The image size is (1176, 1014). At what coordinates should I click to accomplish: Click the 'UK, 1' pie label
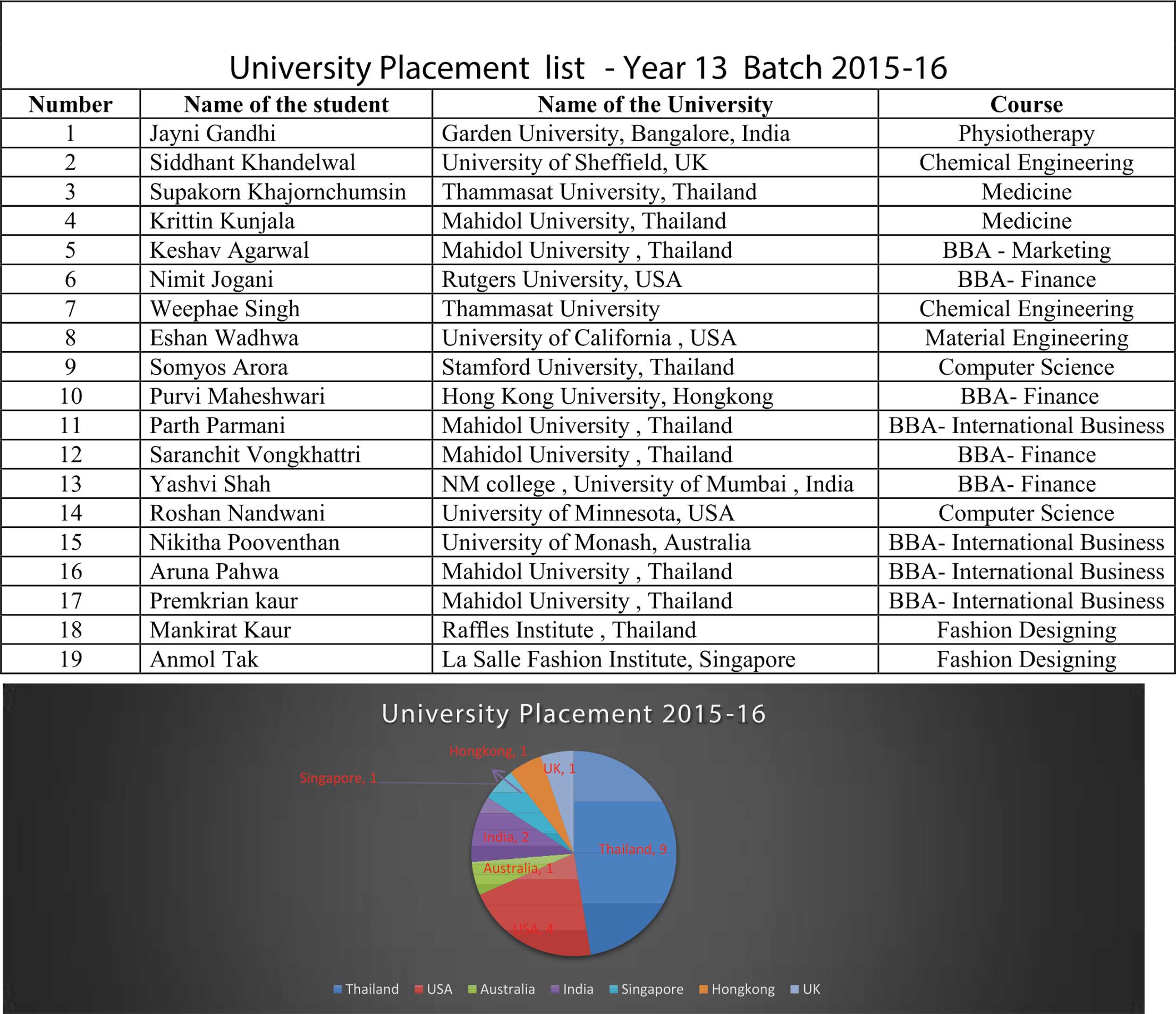click(560, 768)
